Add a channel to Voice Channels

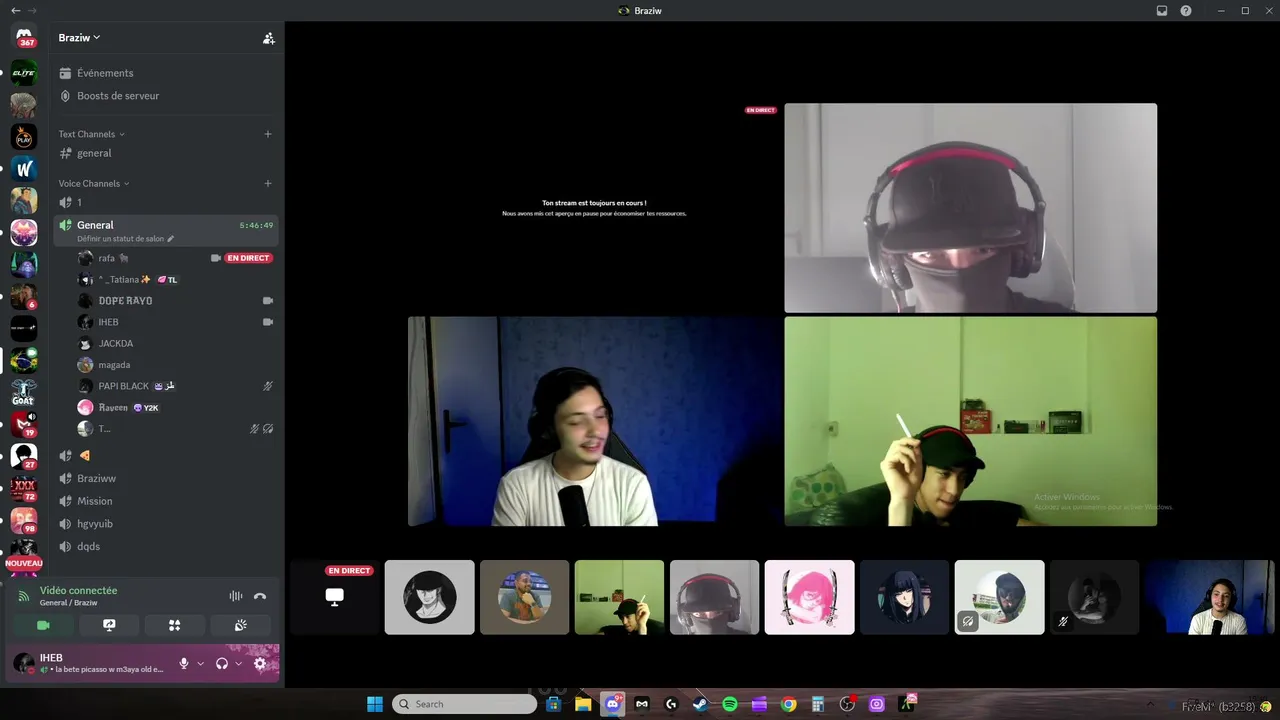tap(268, 183)
